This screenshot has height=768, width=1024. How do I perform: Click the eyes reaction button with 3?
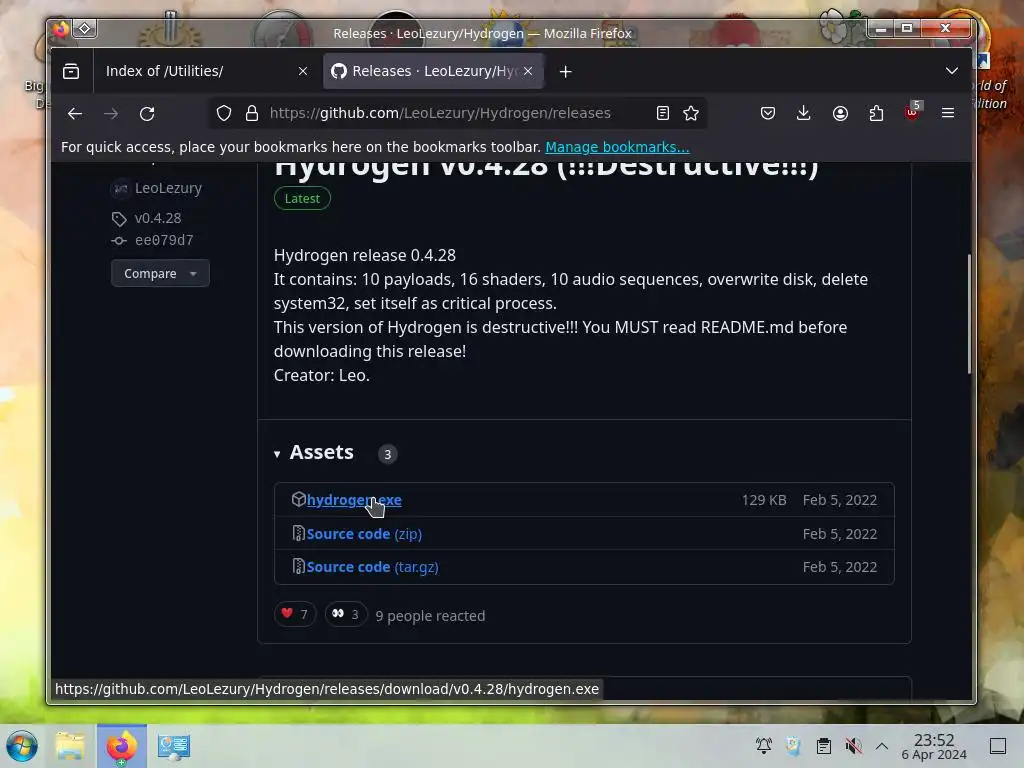tap(346, 615)
